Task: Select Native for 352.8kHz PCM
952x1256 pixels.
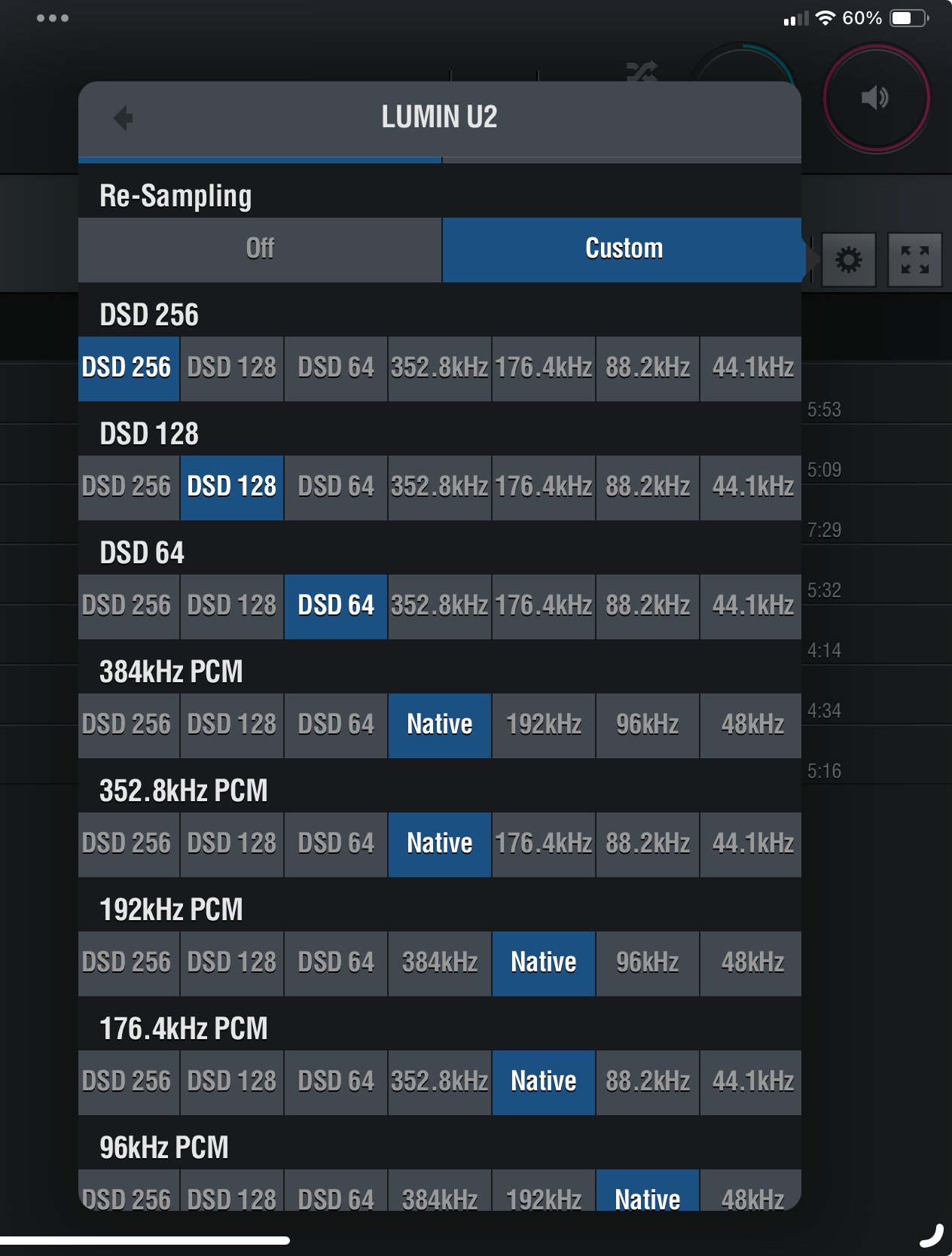Action: (440, 844)
